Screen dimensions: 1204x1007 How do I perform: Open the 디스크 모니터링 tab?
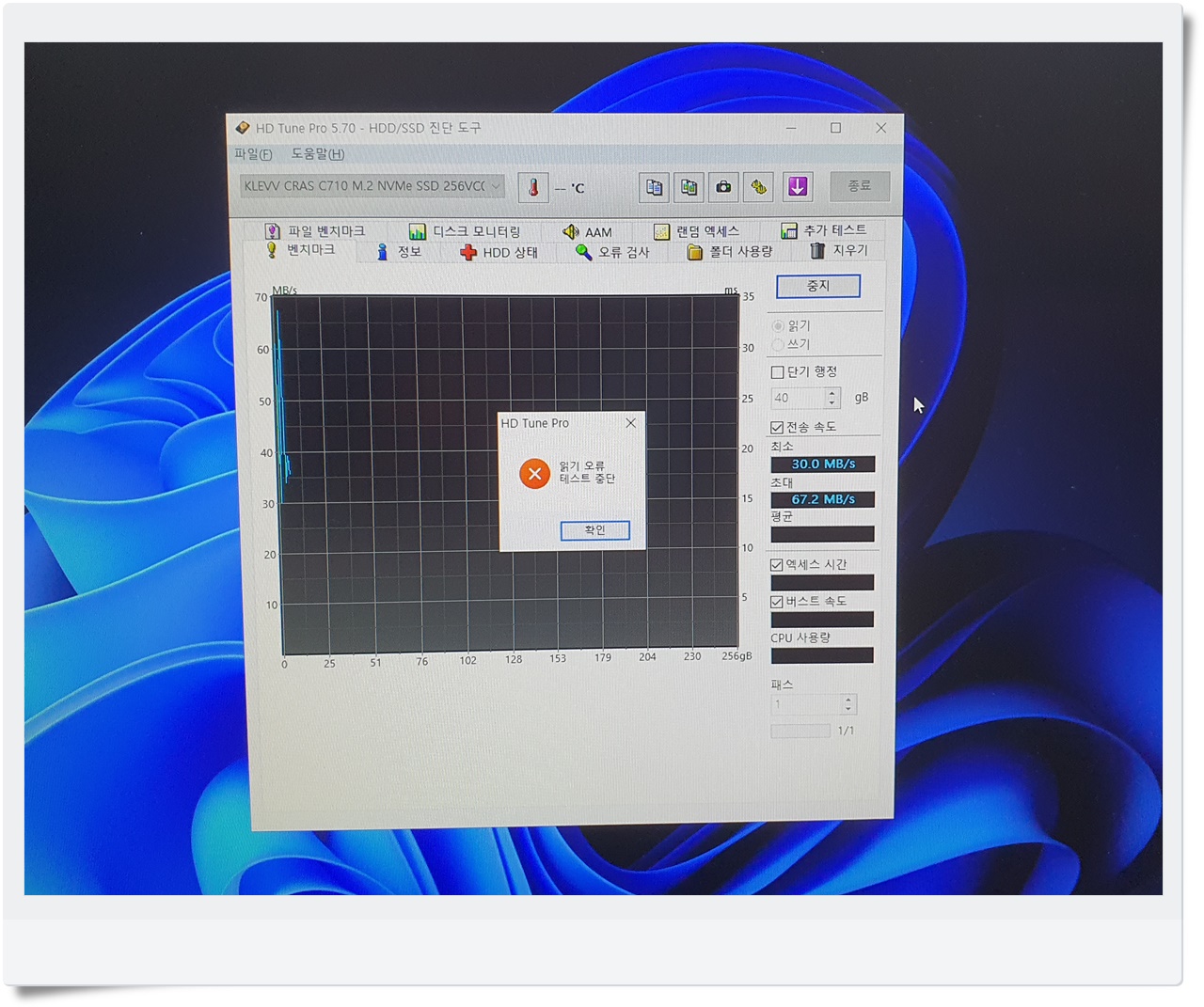465,231
